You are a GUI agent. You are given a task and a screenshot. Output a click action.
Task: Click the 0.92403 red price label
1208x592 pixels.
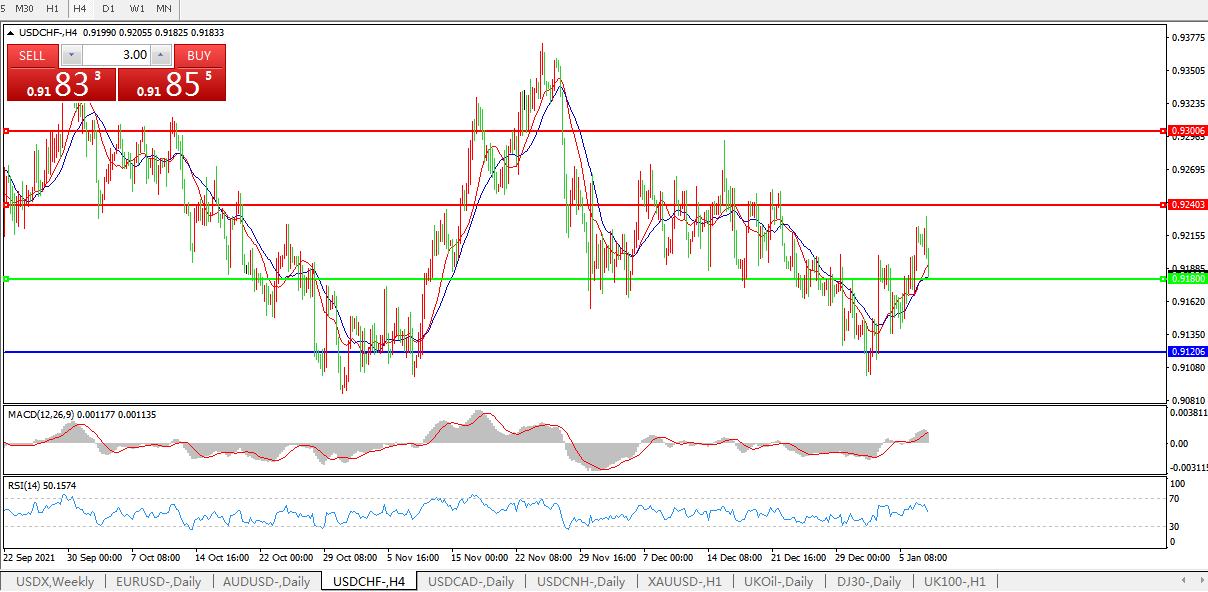pos(1187,205)
